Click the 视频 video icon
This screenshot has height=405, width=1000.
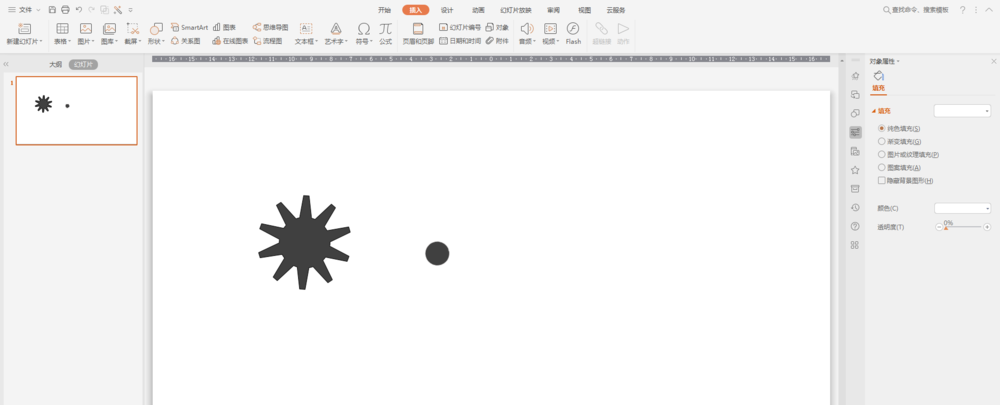[550, 29]
